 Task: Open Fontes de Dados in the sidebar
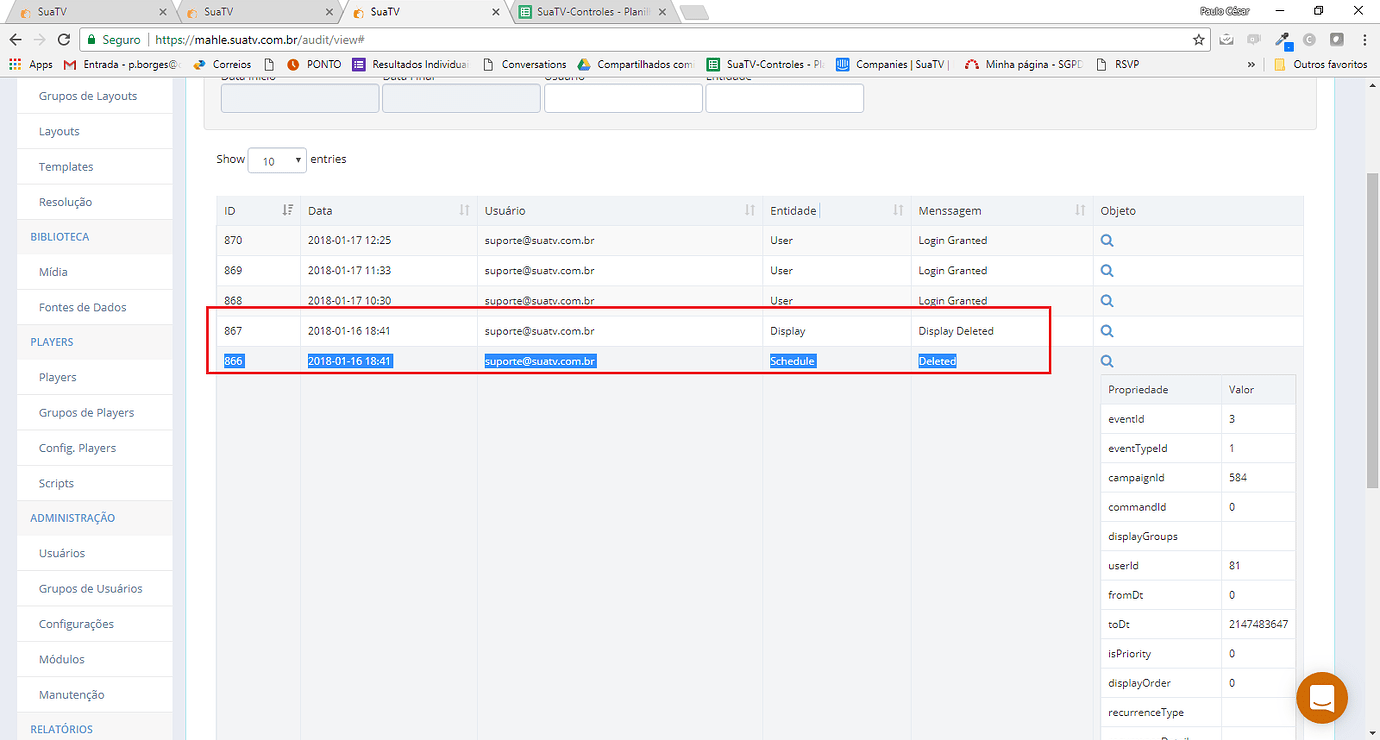80,306
